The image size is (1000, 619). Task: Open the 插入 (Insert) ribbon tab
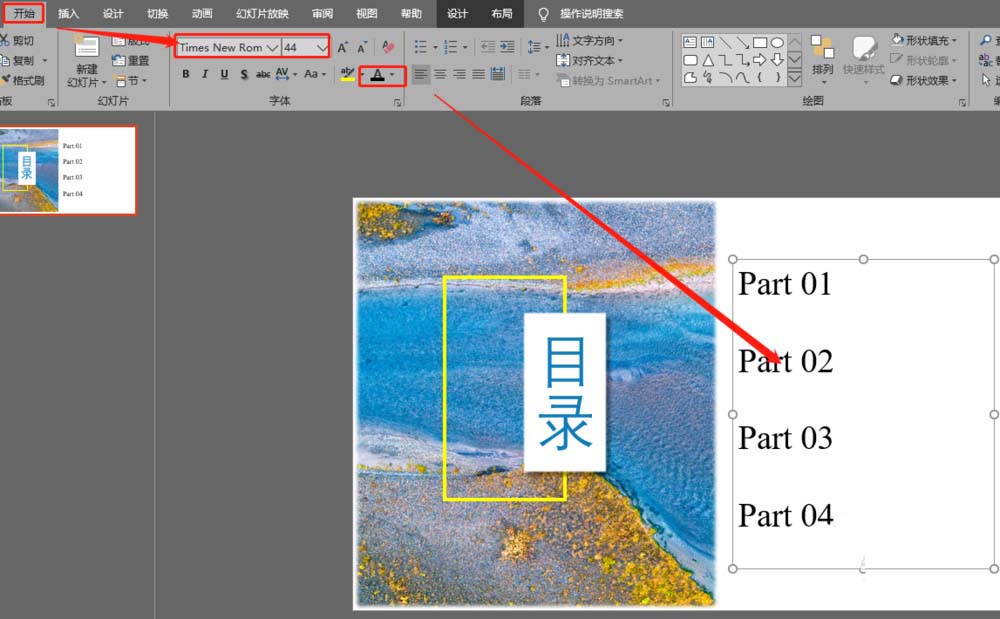68,13
